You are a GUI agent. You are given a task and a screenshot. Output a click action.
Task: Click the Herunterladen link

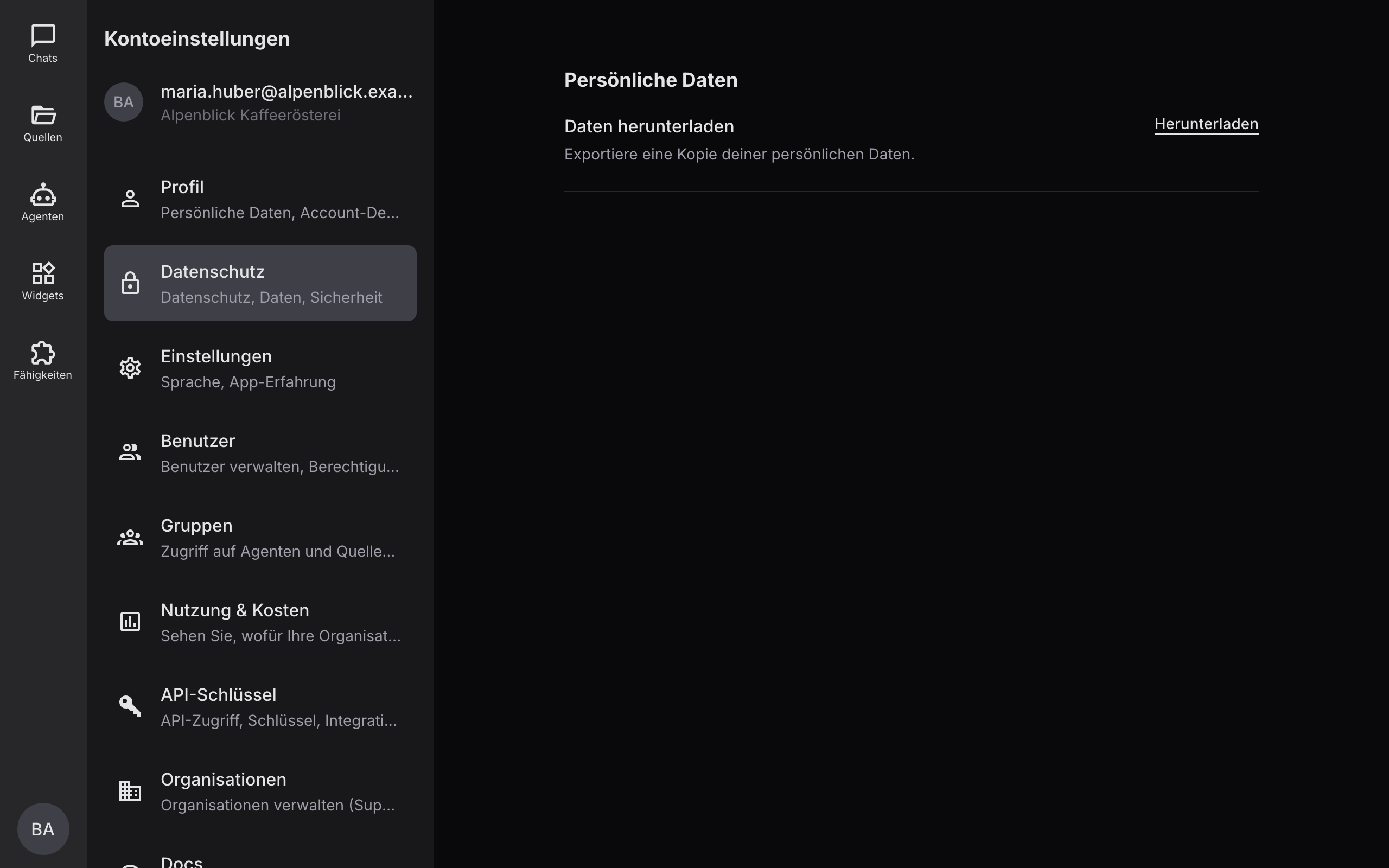(1206, 125)
